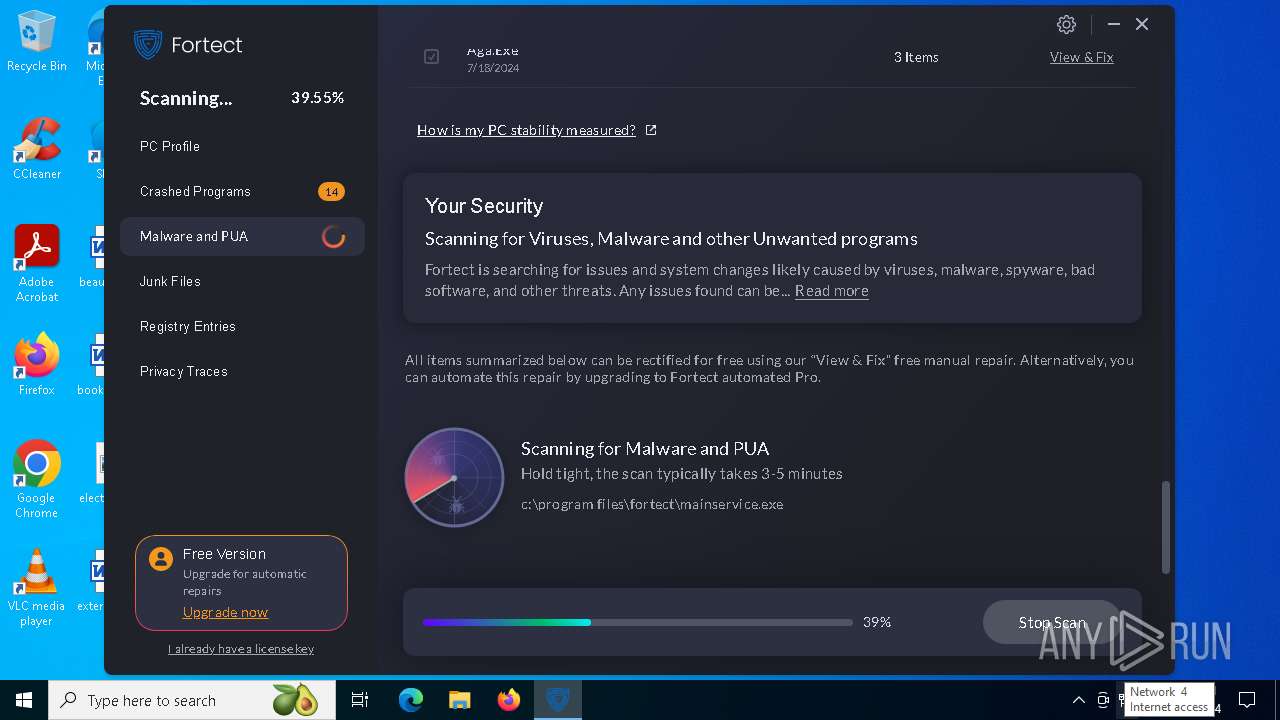Click external link icon beside stability question

pos(651,130)
